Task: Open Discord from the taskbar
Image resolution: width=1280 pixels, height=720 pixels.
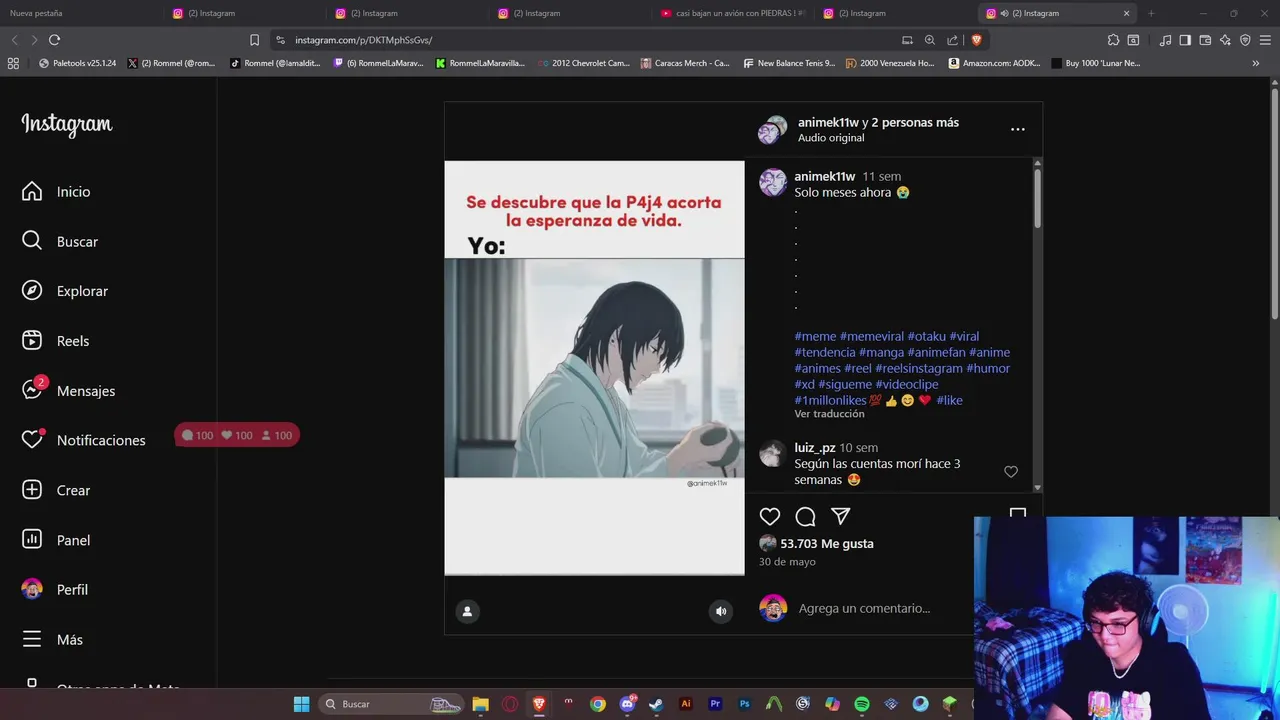Action: click(627, 704)
